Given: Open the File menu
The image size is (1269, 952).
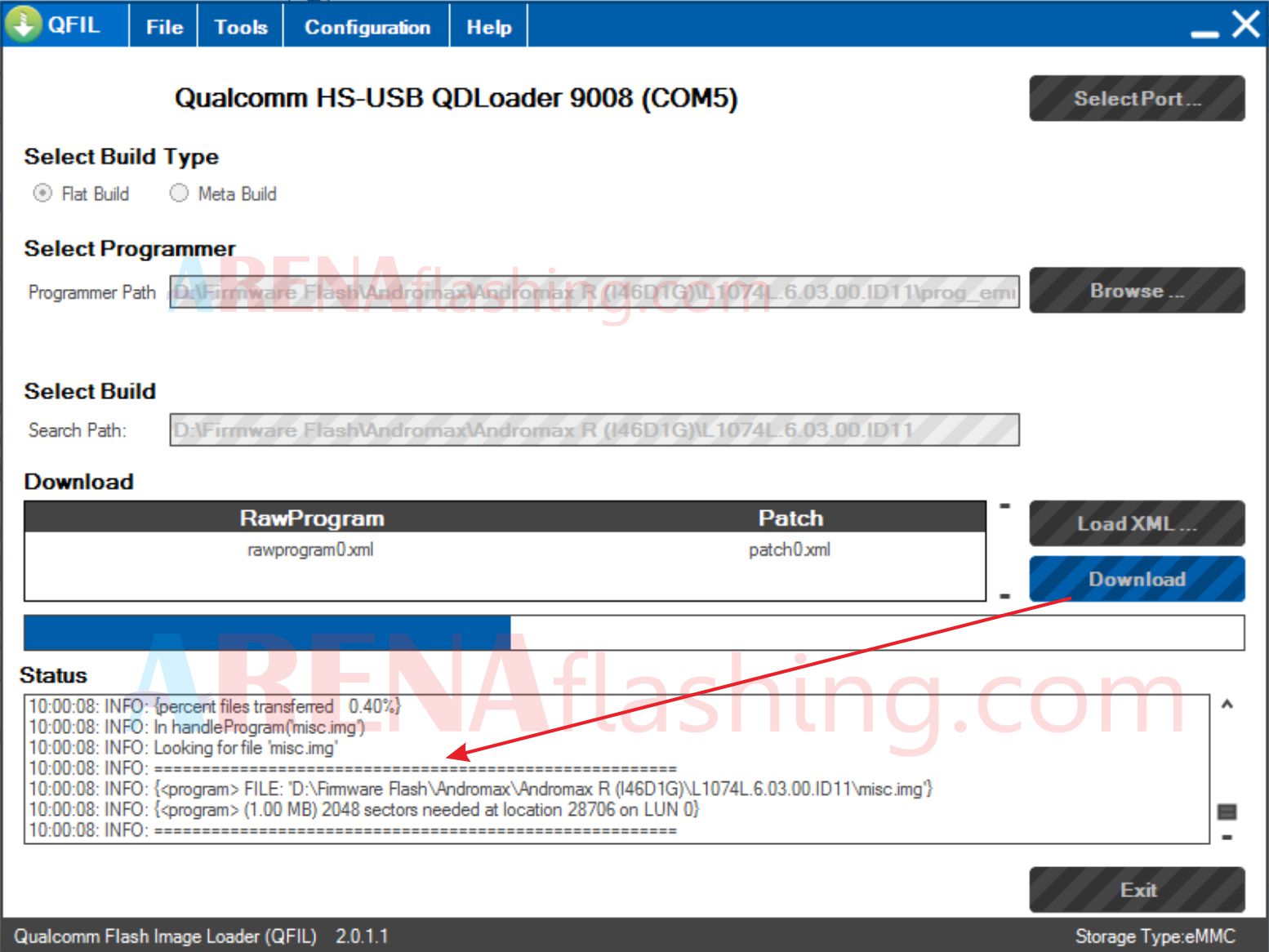Looking at the screenshot, I should pyautogui.click(x=164, y=26).
